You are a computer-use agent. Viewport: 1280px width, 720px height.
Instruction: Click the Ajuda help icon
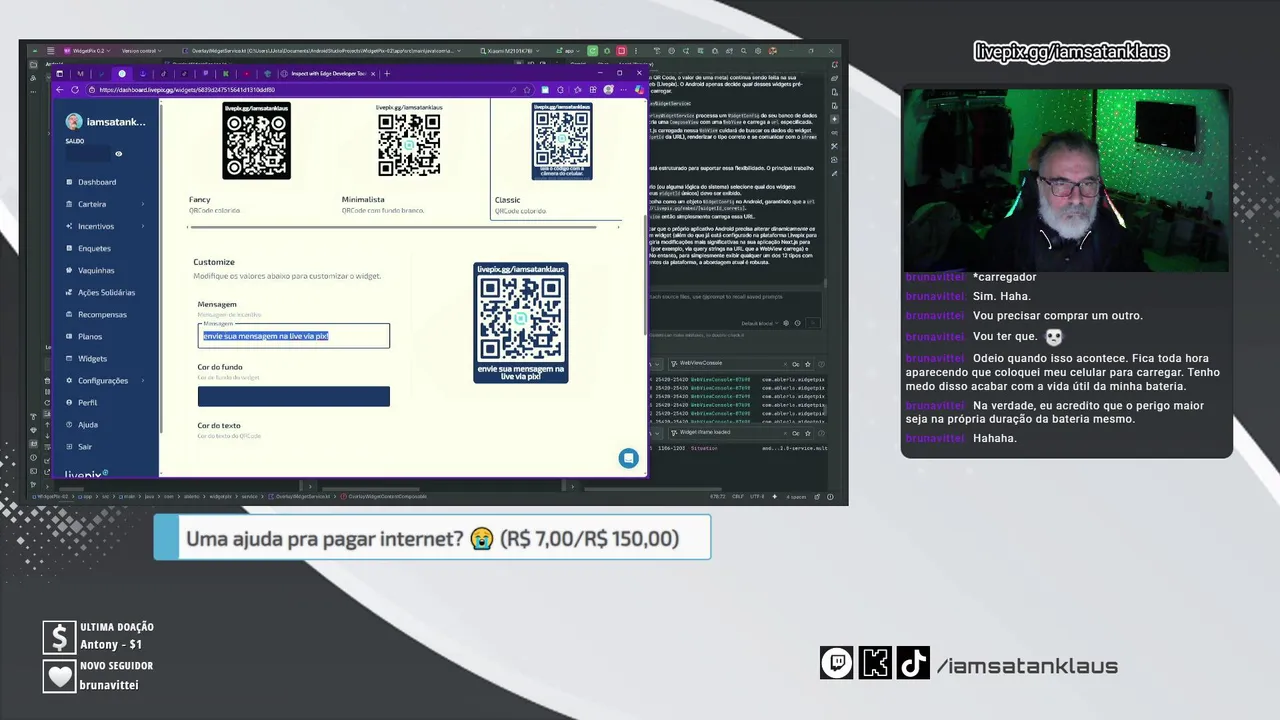[x=69, y=424]
